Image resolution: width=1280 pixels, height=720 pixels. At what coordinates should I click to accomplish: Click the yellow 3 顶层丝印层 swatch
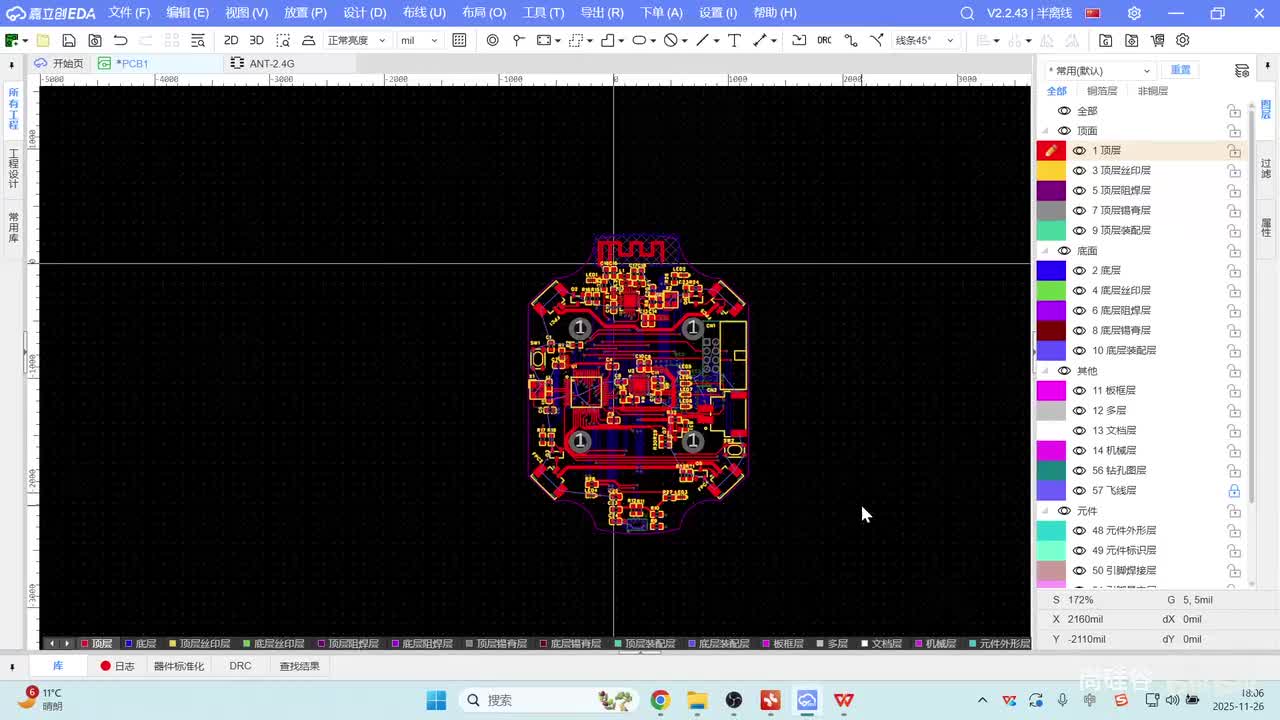(1051, 170)
